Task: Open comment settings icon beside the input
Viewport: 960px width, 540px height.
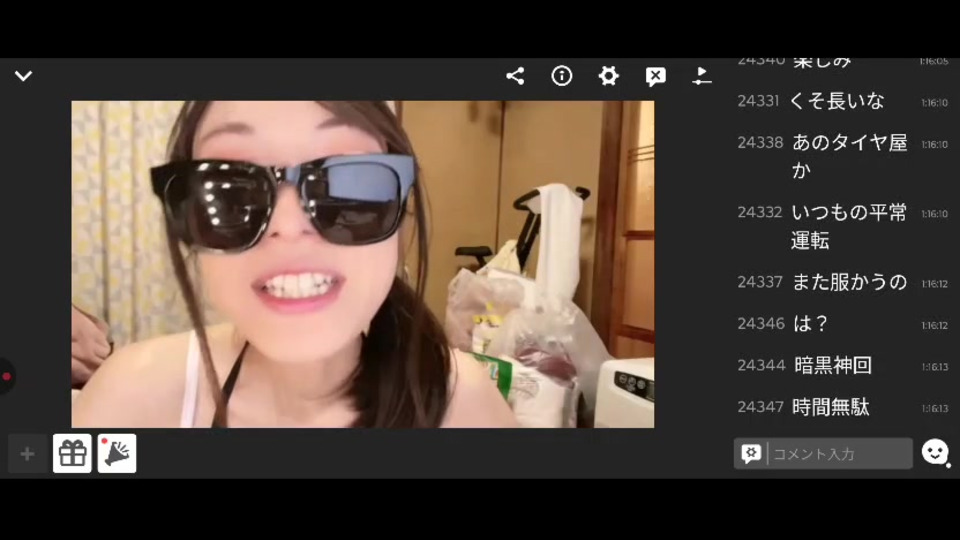Action: click(751, 453)
